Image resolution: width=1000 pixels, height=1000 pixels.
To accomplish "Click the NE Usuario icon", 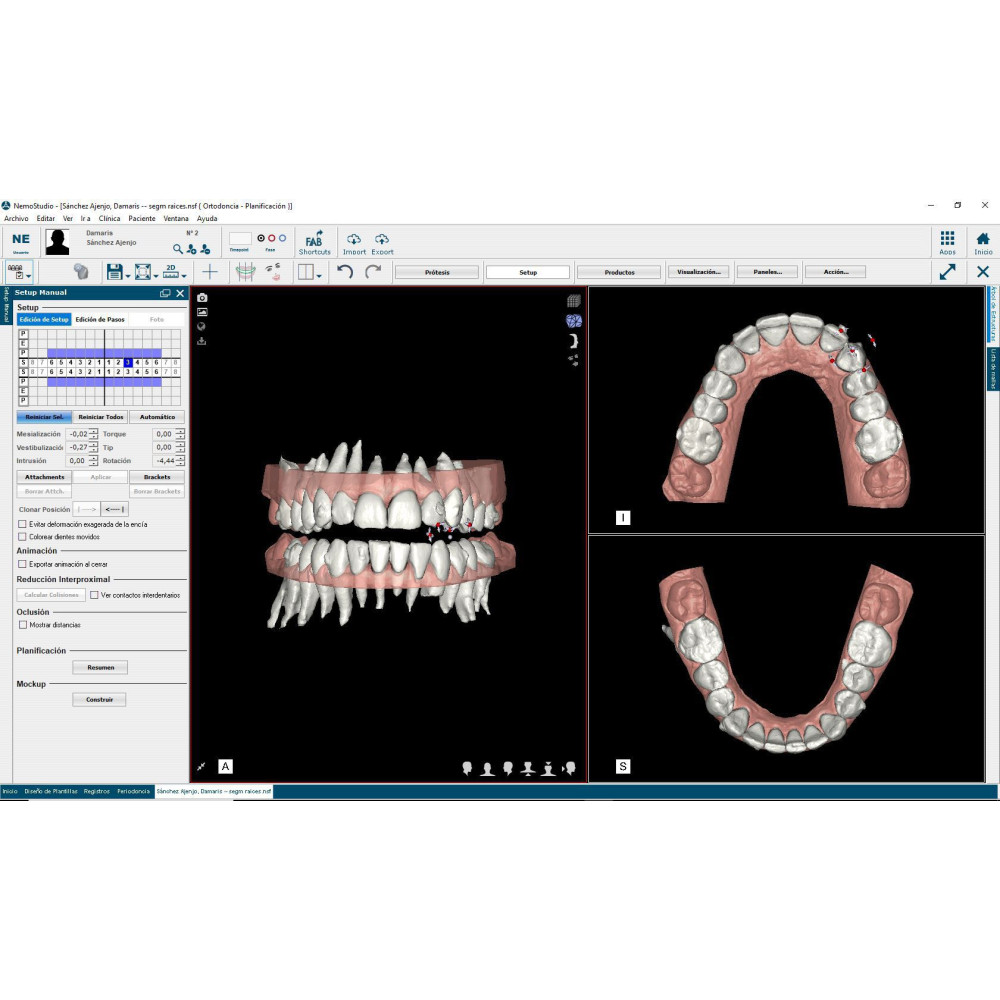I will (20, 242).
